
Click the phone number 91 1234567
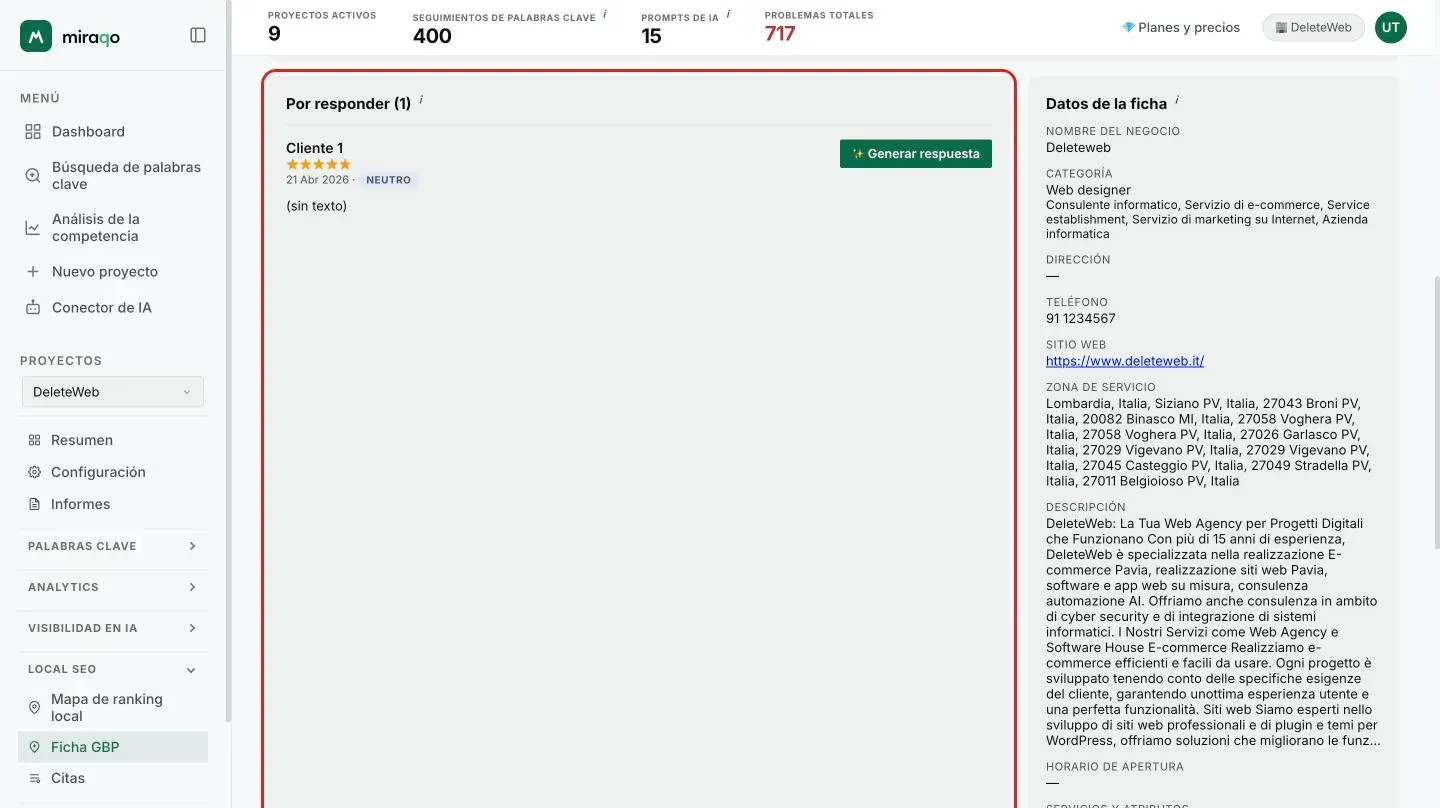pos(1081,319)
